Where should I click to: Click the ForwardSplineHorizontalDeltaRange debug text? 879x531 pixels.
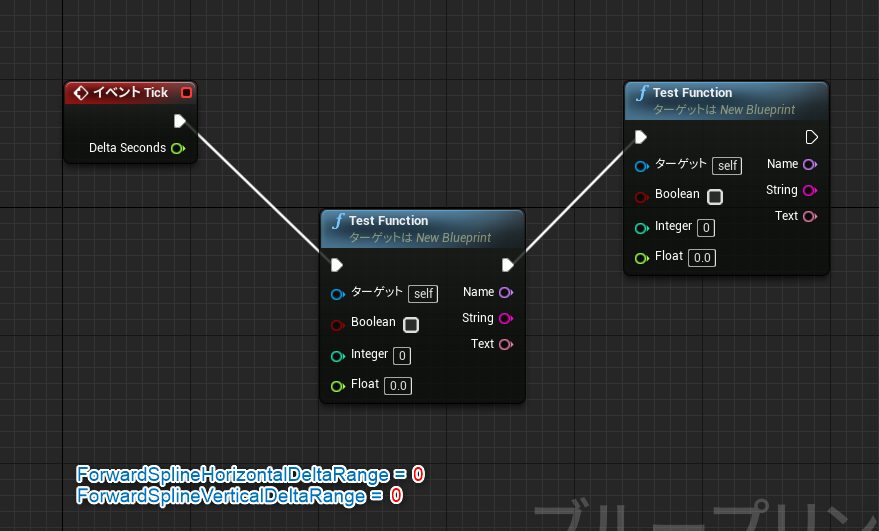(x=250, y=474)
